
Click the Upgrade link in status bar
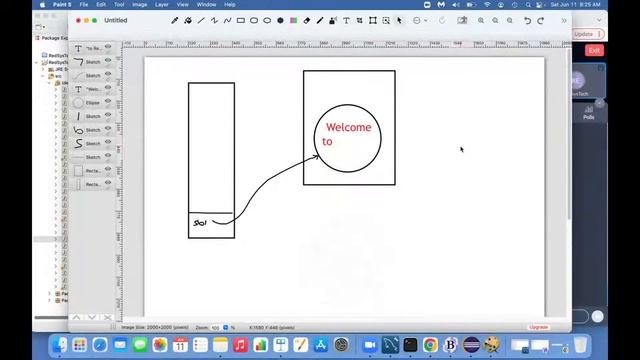click(x=538, y=327)
